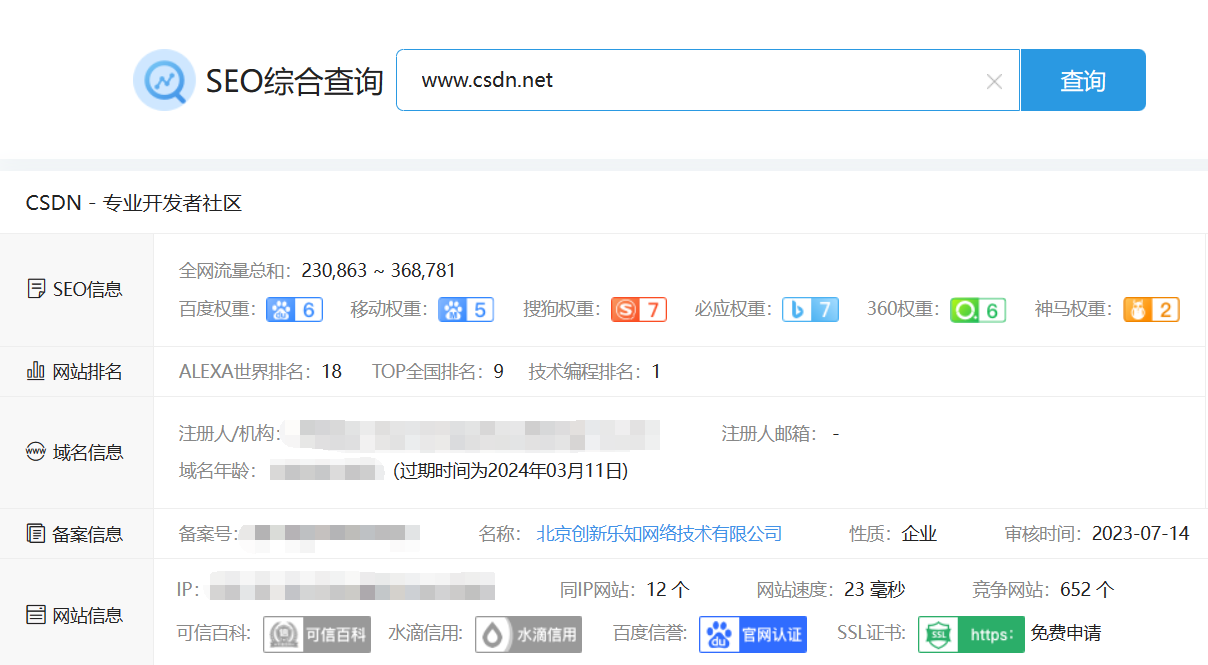Image resolution: width=1208 pixels, height=665 pixels.
Task: Select the 域名信息 row label
Action: [88, 452]
